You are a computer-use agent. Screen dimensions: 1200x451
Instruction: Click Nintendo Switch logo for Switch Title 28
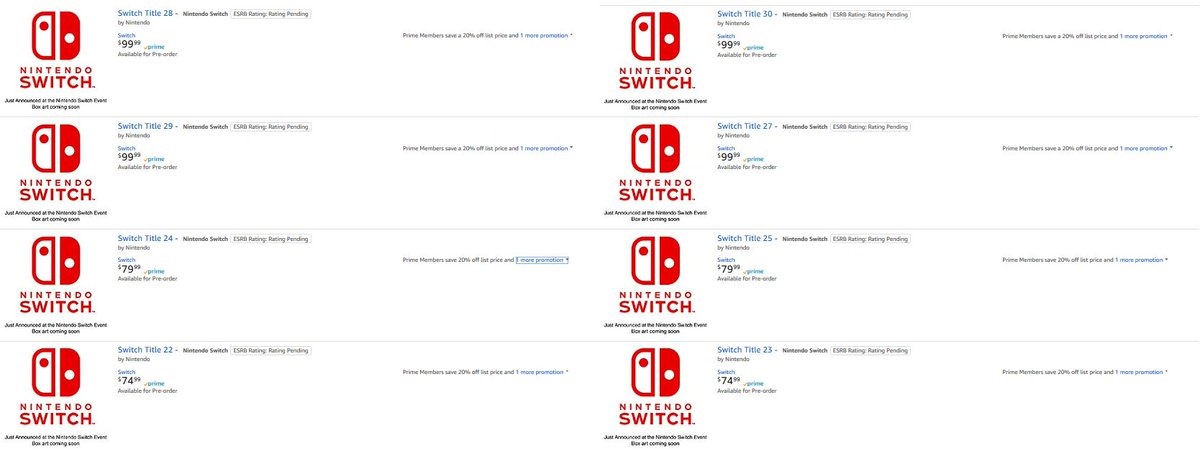(x=56, y=50)
